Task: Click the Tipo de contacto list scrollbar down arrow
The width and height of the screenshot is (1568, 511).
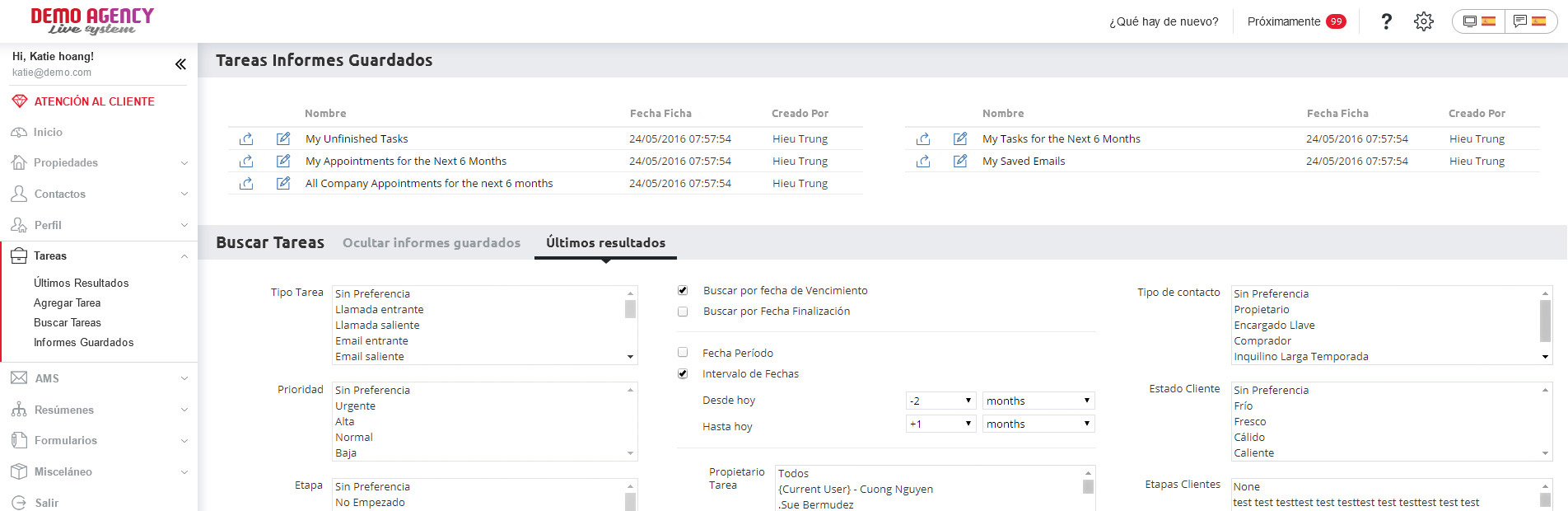Action: click(1545, 357)
